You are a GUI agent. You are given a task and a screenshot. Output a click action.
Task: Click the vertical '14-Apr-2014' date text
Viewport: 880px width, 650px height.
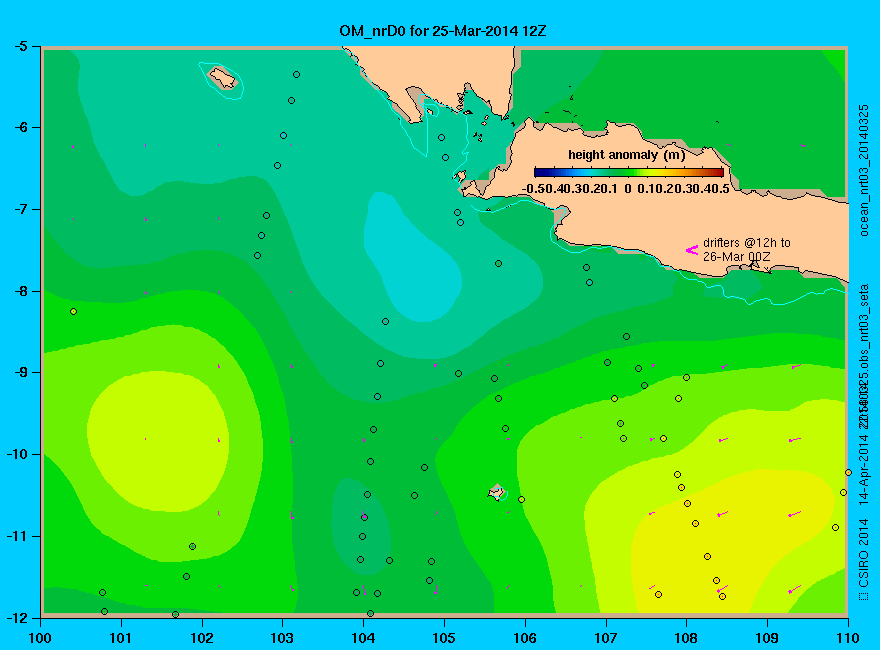pos(864,471)
